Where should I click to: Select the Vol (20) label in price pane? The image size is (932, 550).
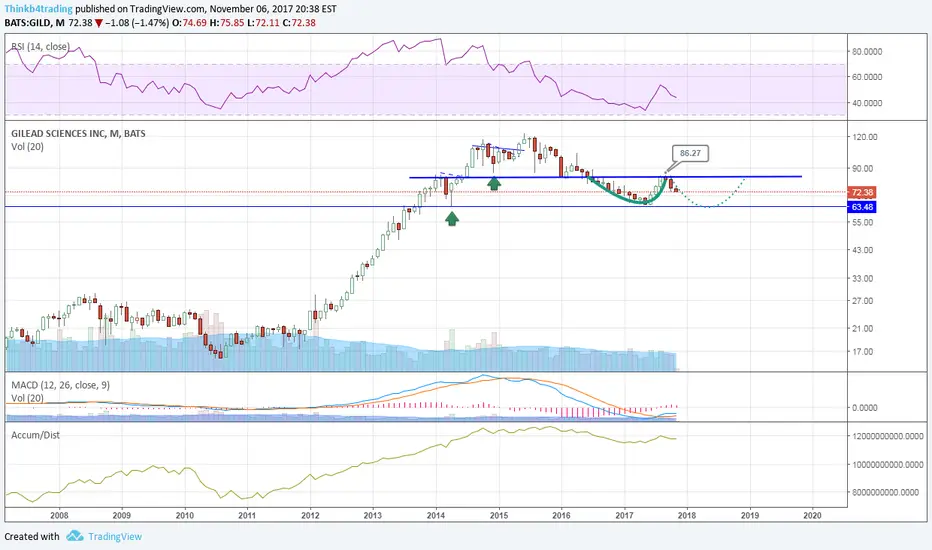coord(27,146)
